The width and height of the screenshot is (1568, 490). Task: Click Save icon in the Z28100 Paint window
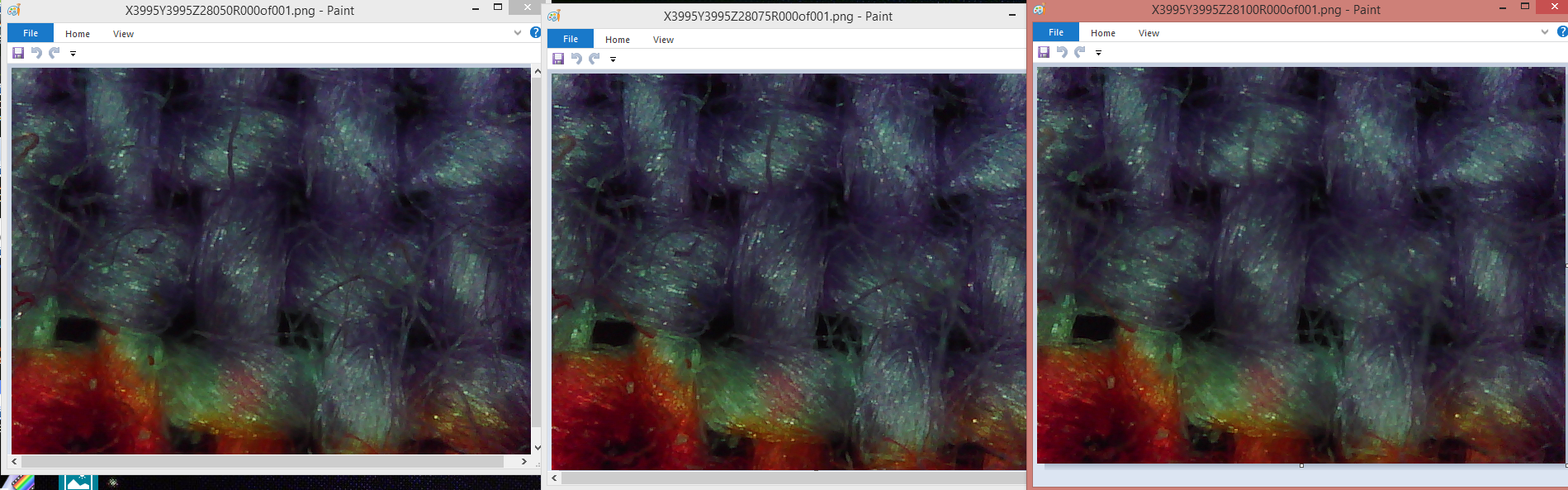pos(1044,52)
